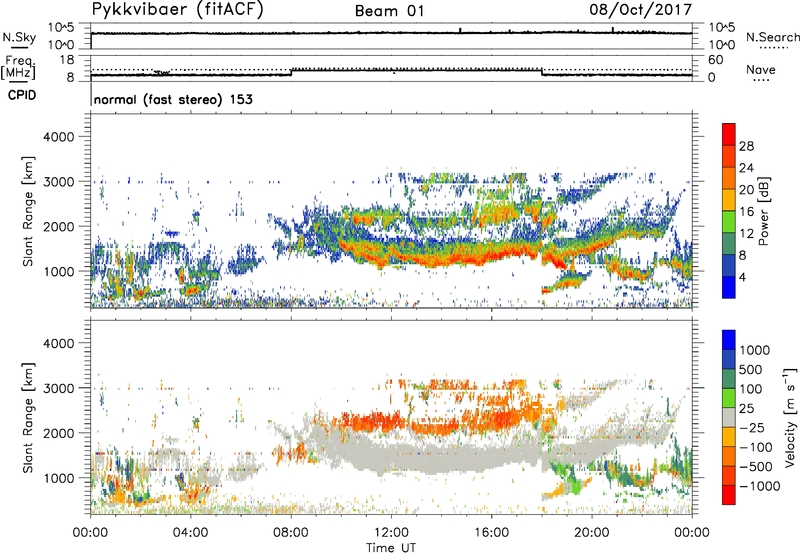Click the '10^5' label on left noise axis
800x554 pixels.
[x=61, y=28]
